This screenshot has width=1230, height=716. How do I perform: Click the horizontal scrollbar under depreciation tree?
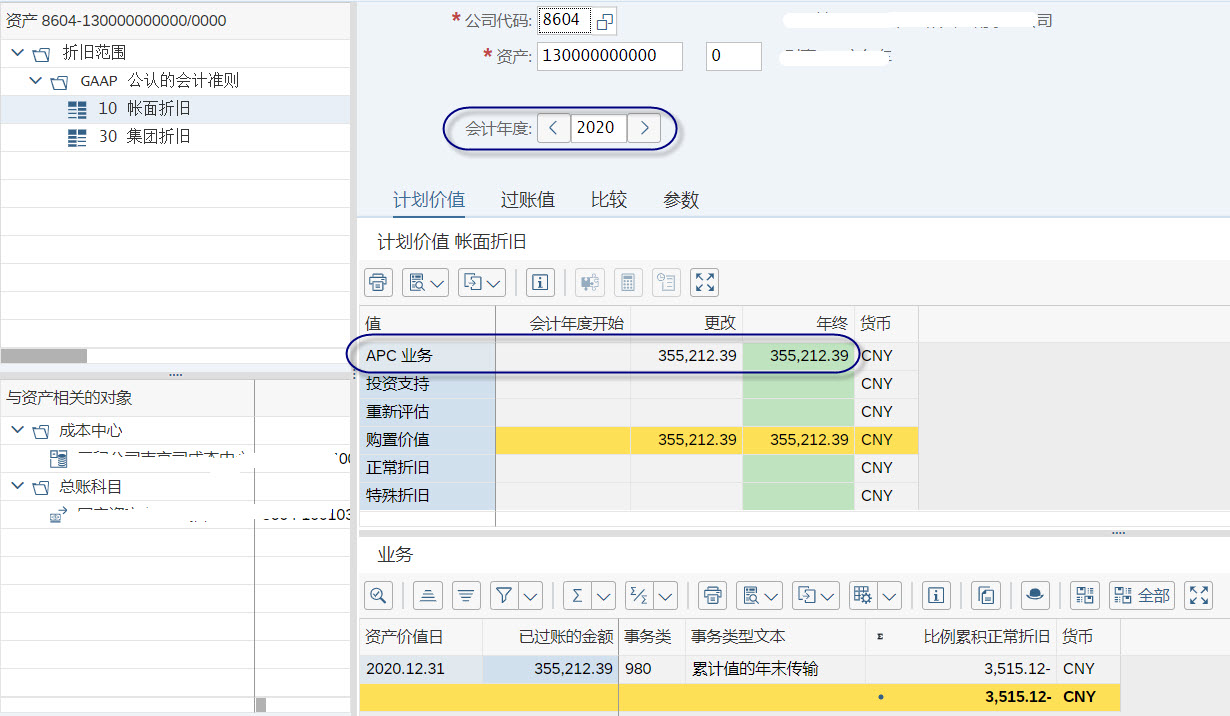tap(44, 356)
